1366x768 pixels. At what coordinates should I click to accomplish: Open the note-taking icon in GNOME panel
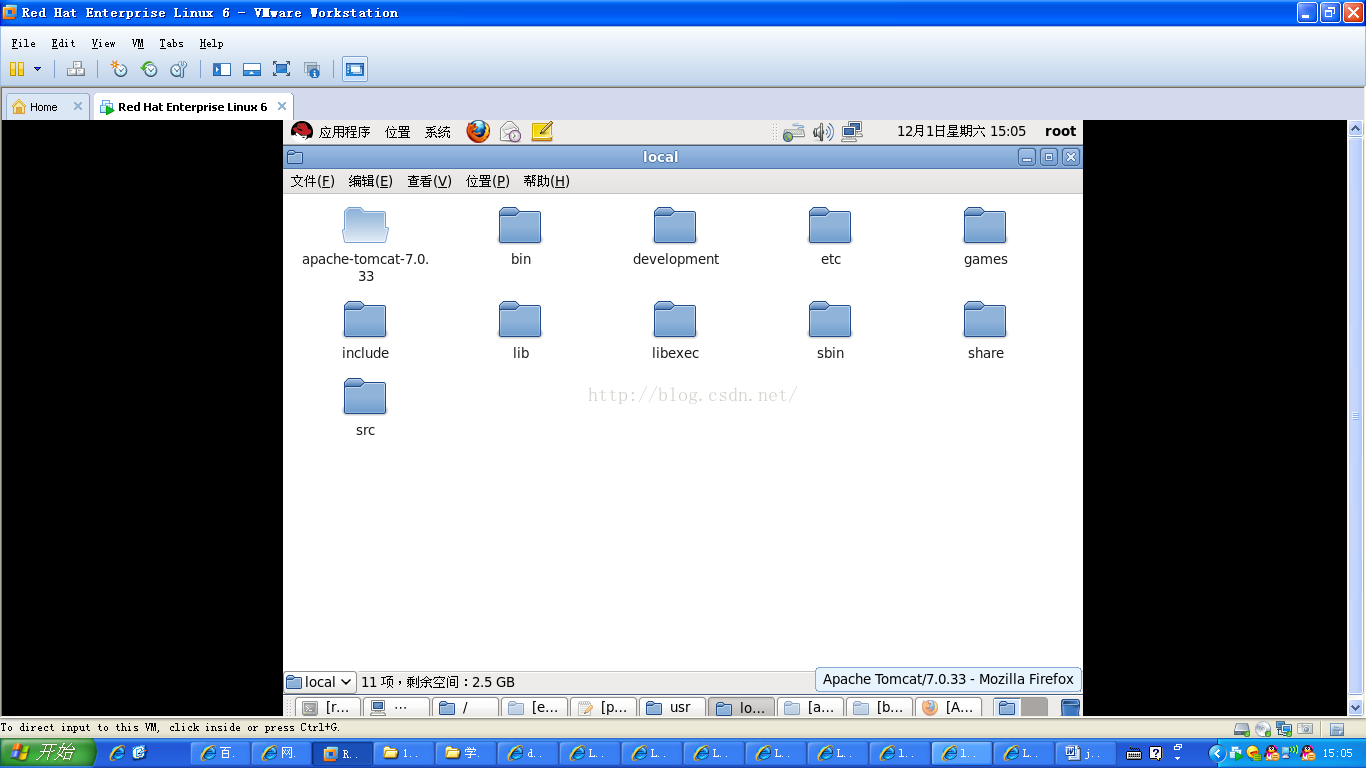[541, 131]
